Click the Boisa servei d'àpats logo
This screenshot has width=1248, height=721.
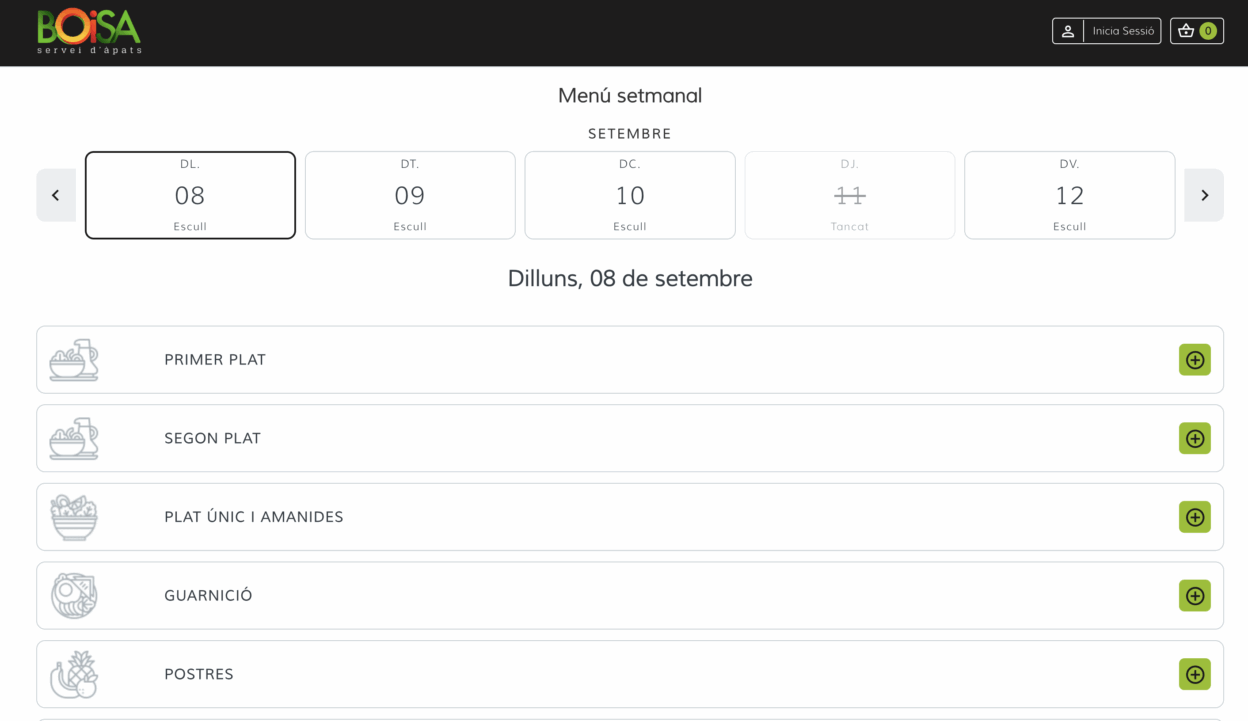[x=89, y=31]
